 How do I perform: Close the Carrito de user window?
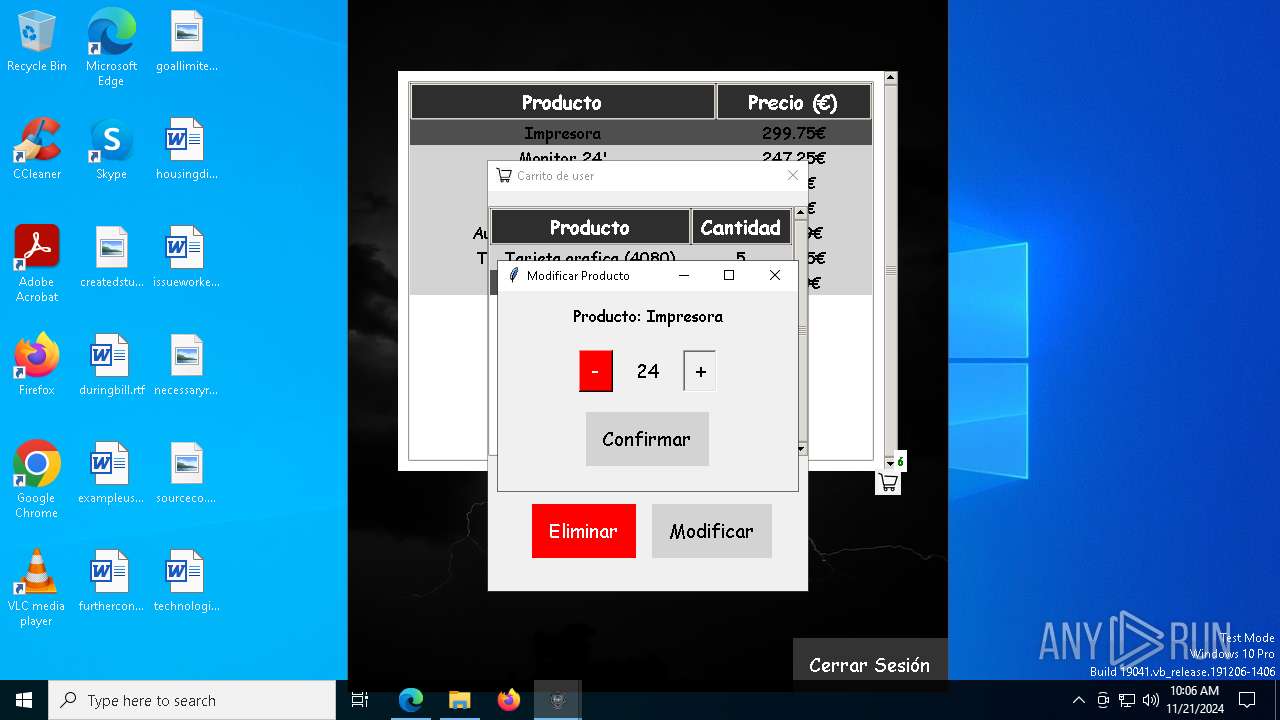click(793, 175)
